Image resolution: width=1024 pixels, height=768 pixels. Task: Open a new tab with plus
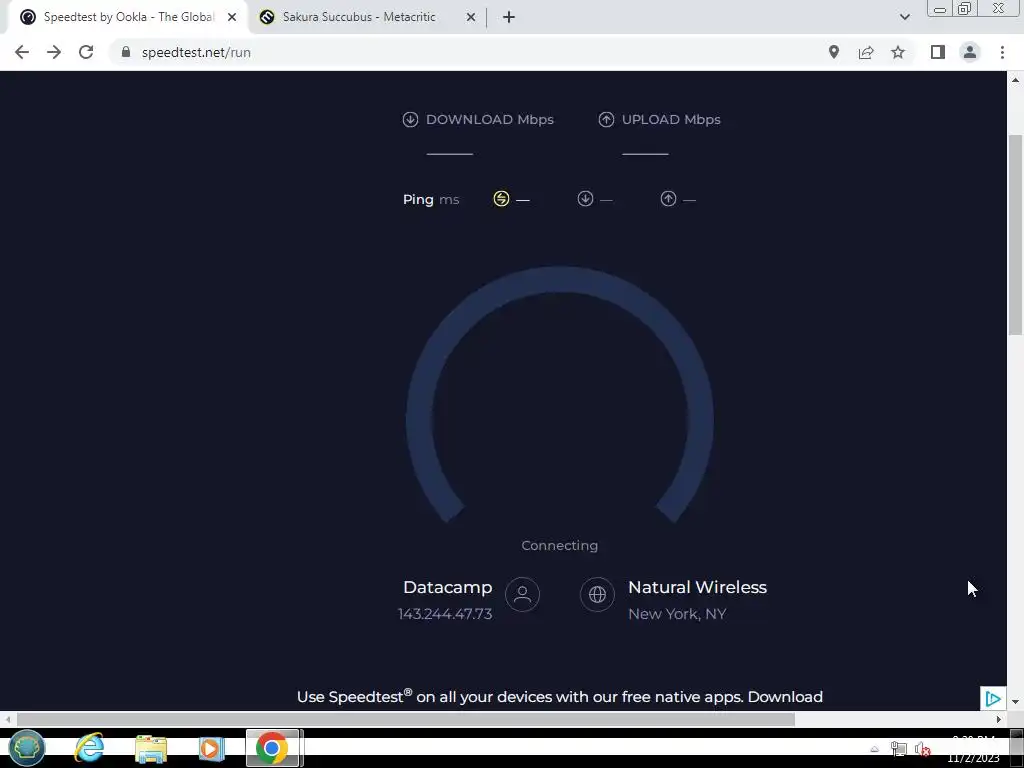tap(509, 17)
